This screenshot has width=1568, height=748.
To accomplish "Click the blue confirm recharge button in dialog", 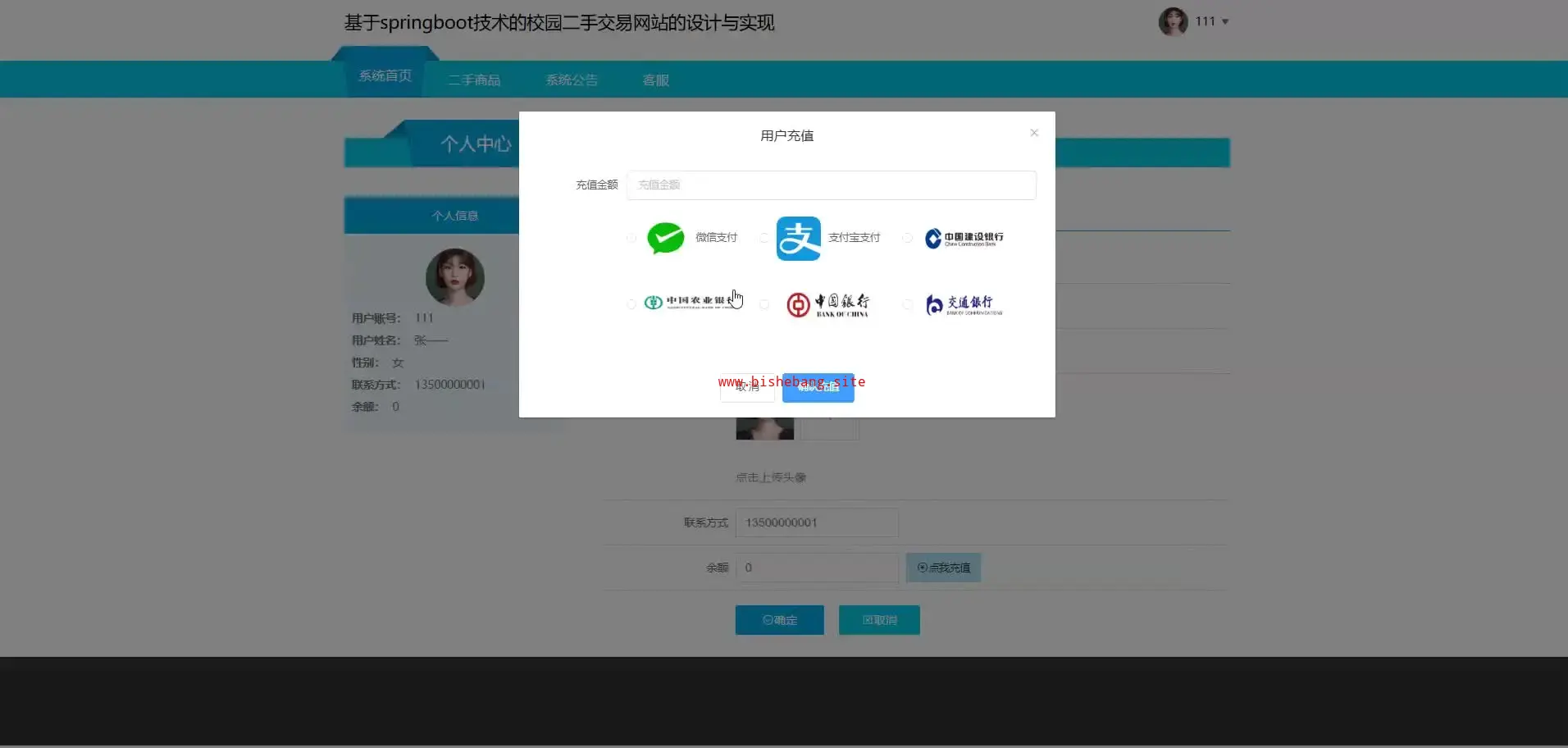I will pos(818,387).
